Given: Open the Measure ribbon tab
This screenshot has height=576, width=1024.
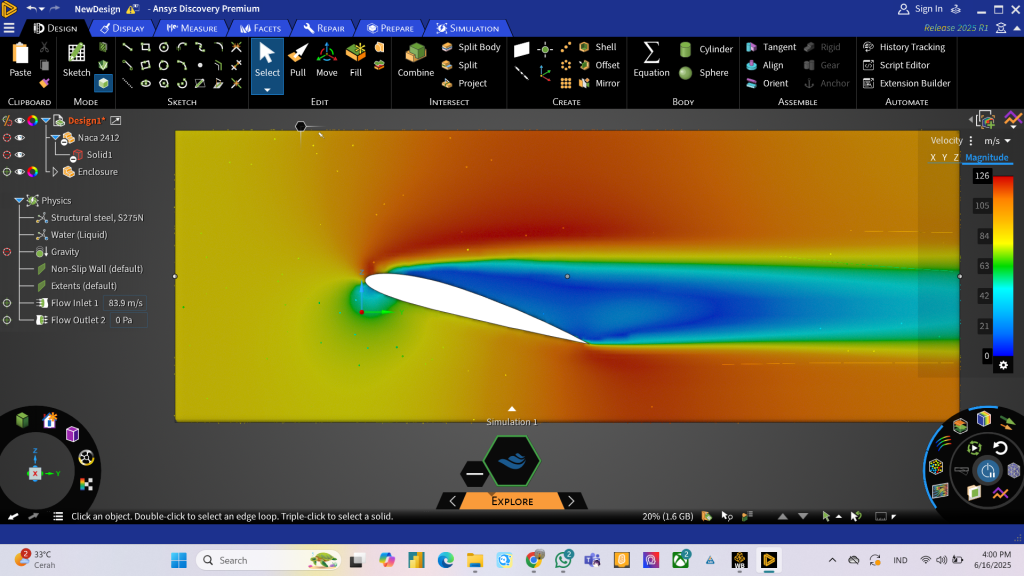Looking at the screenshot, I should [x=192, y=28].
